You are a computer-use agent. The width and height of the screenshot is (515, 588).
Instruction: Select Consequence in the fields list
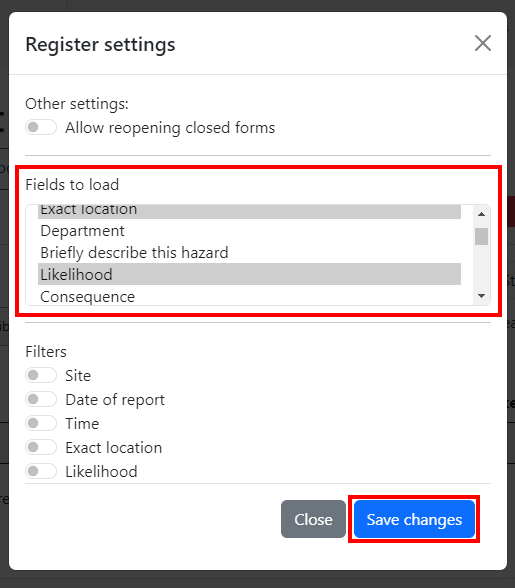(249, 296)
